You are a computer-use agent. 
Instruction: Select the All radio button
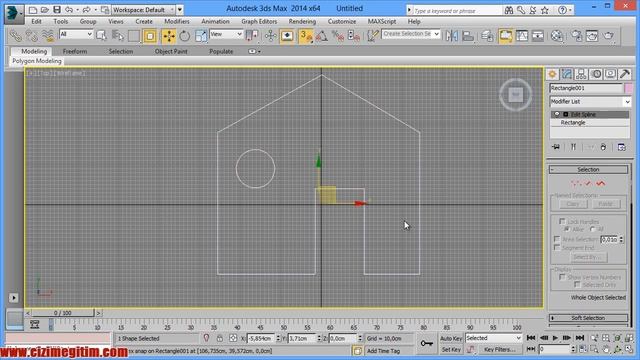pyautogui.click(x=593, y=229)
